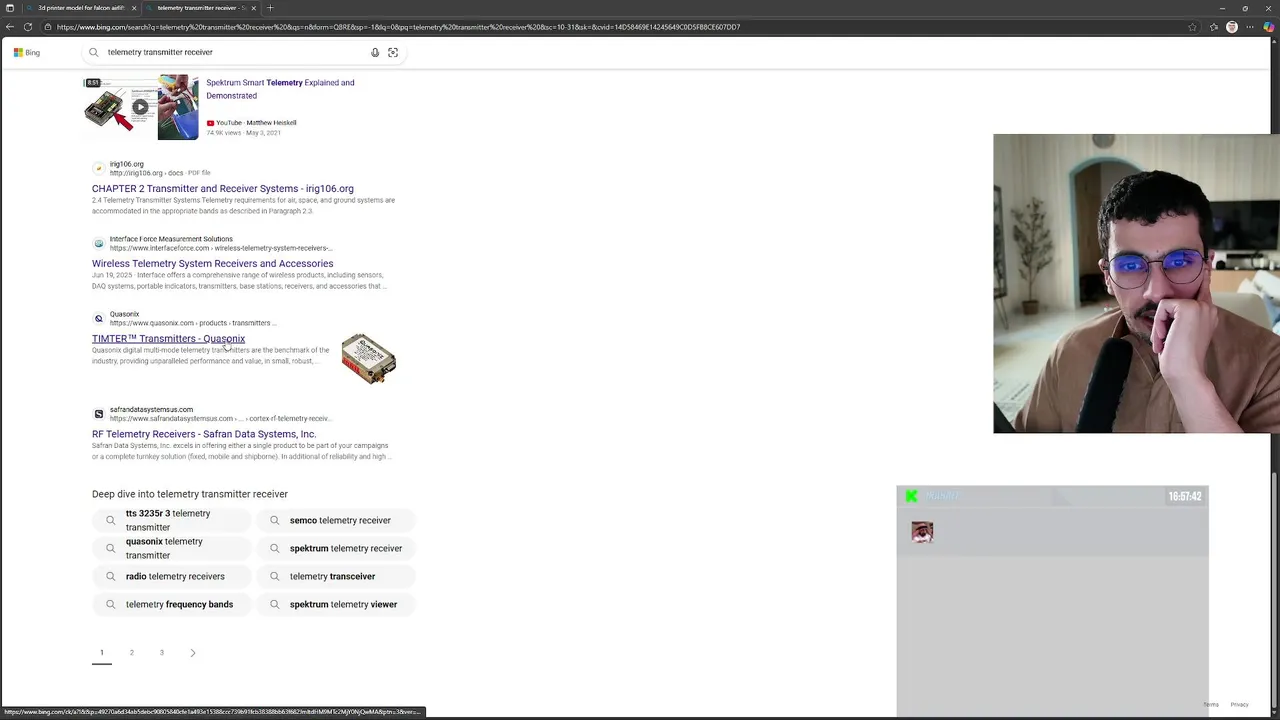
Task: Click the Quasonix favicon
Action: point(98,318)
